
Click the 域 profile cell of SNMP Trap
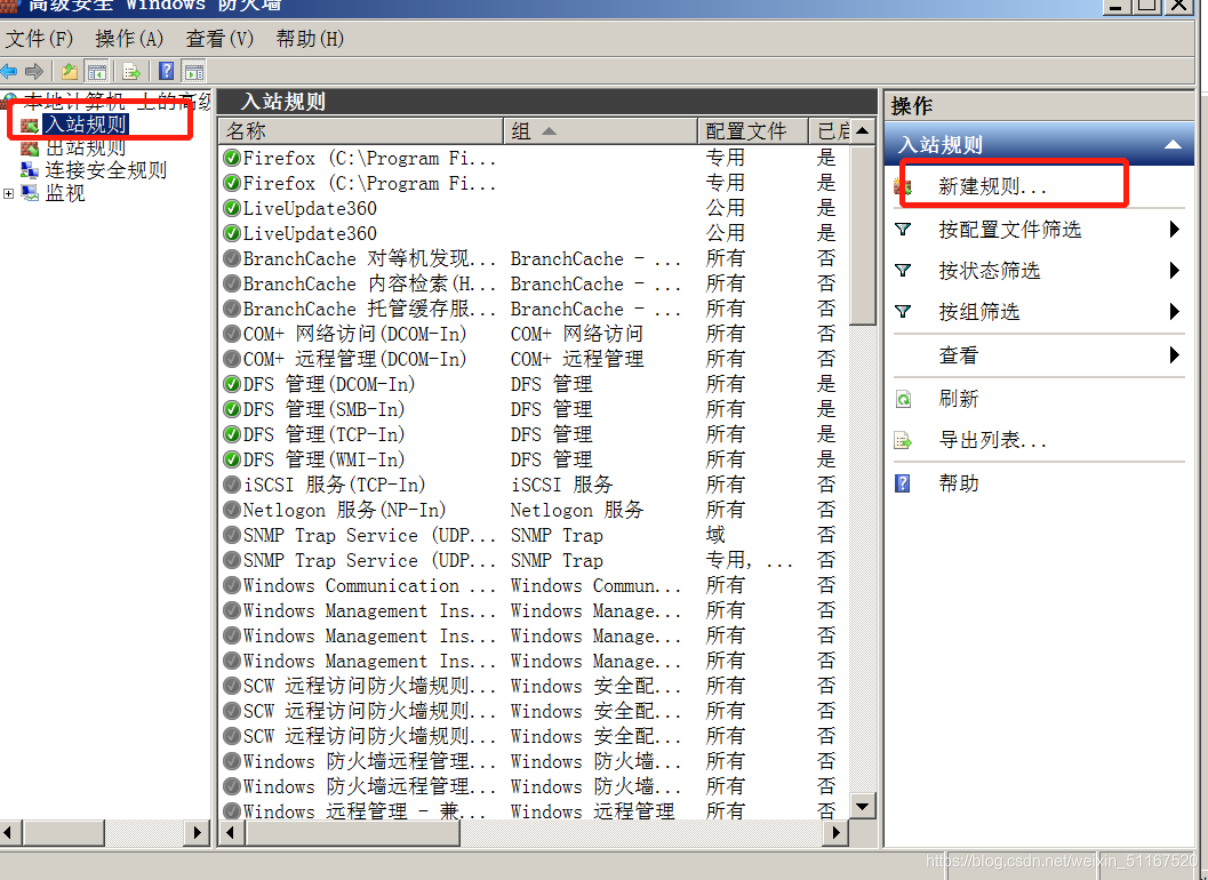[716, 535]
